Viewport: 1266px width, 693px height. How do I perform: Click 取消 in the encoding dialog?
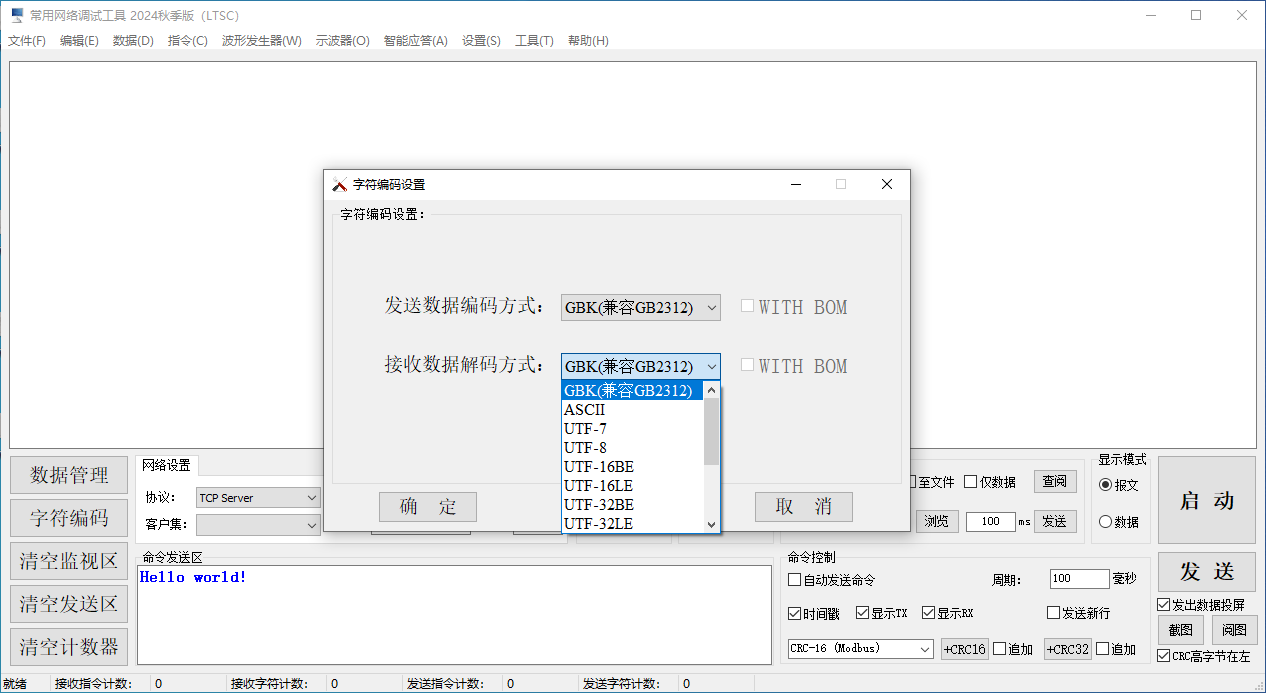coord(804,507)
